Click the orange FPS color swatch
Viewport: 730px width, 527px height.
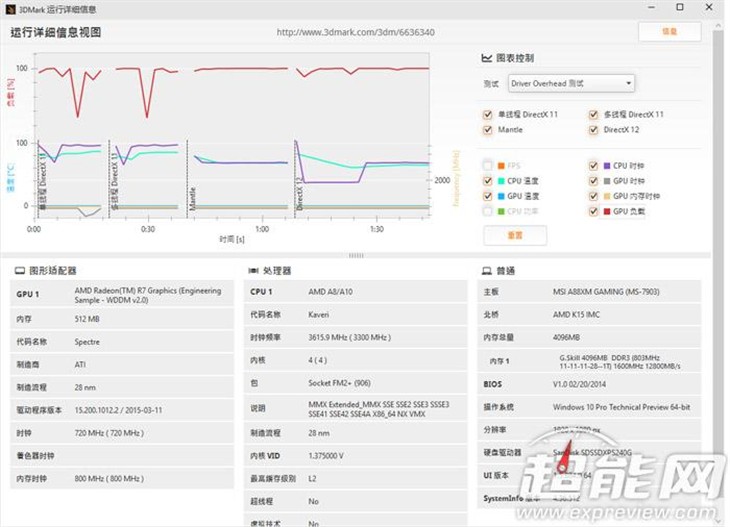click(501, 166)
